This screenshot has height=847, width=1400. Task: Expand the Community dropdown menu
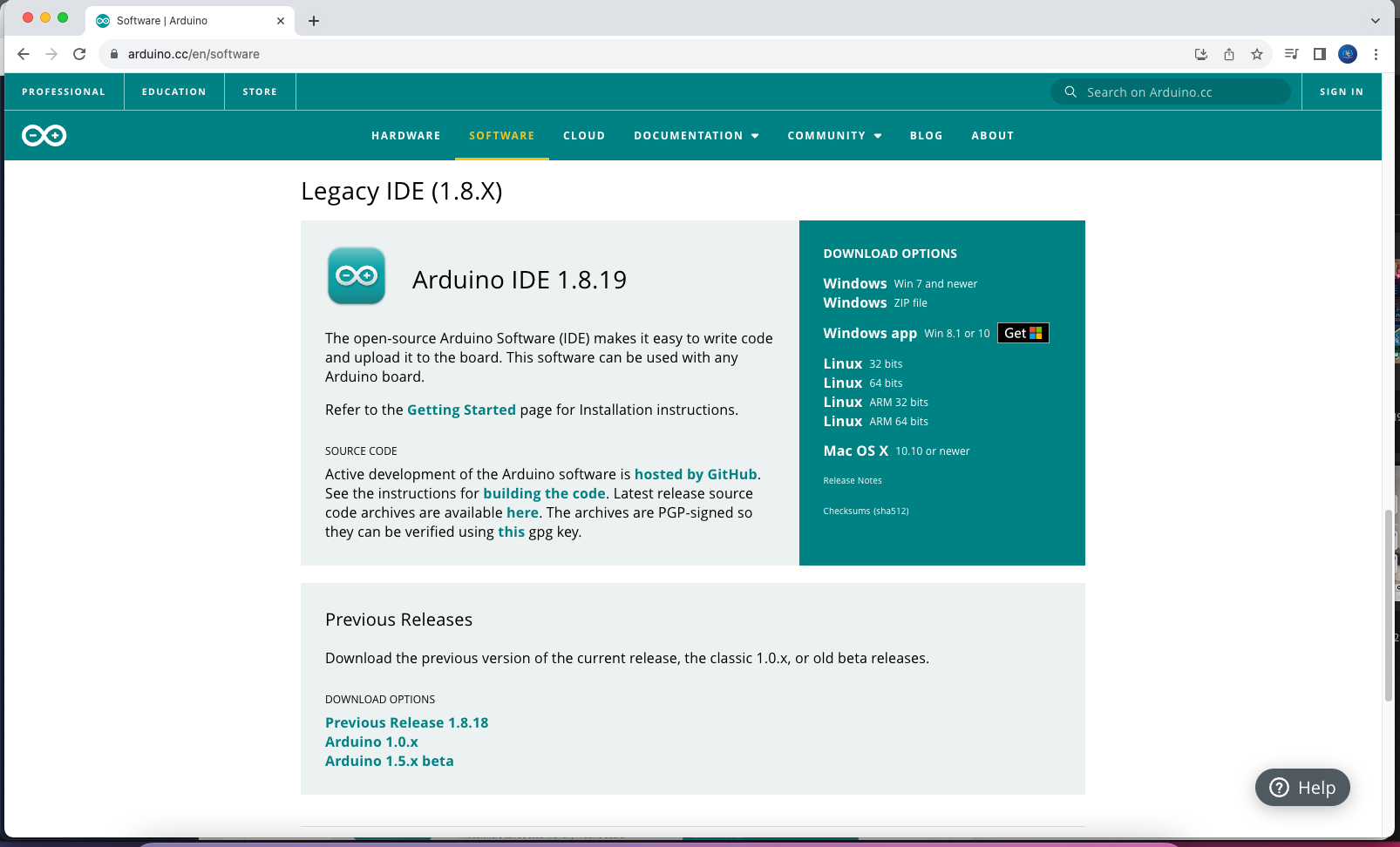click(x=835, y=136)
